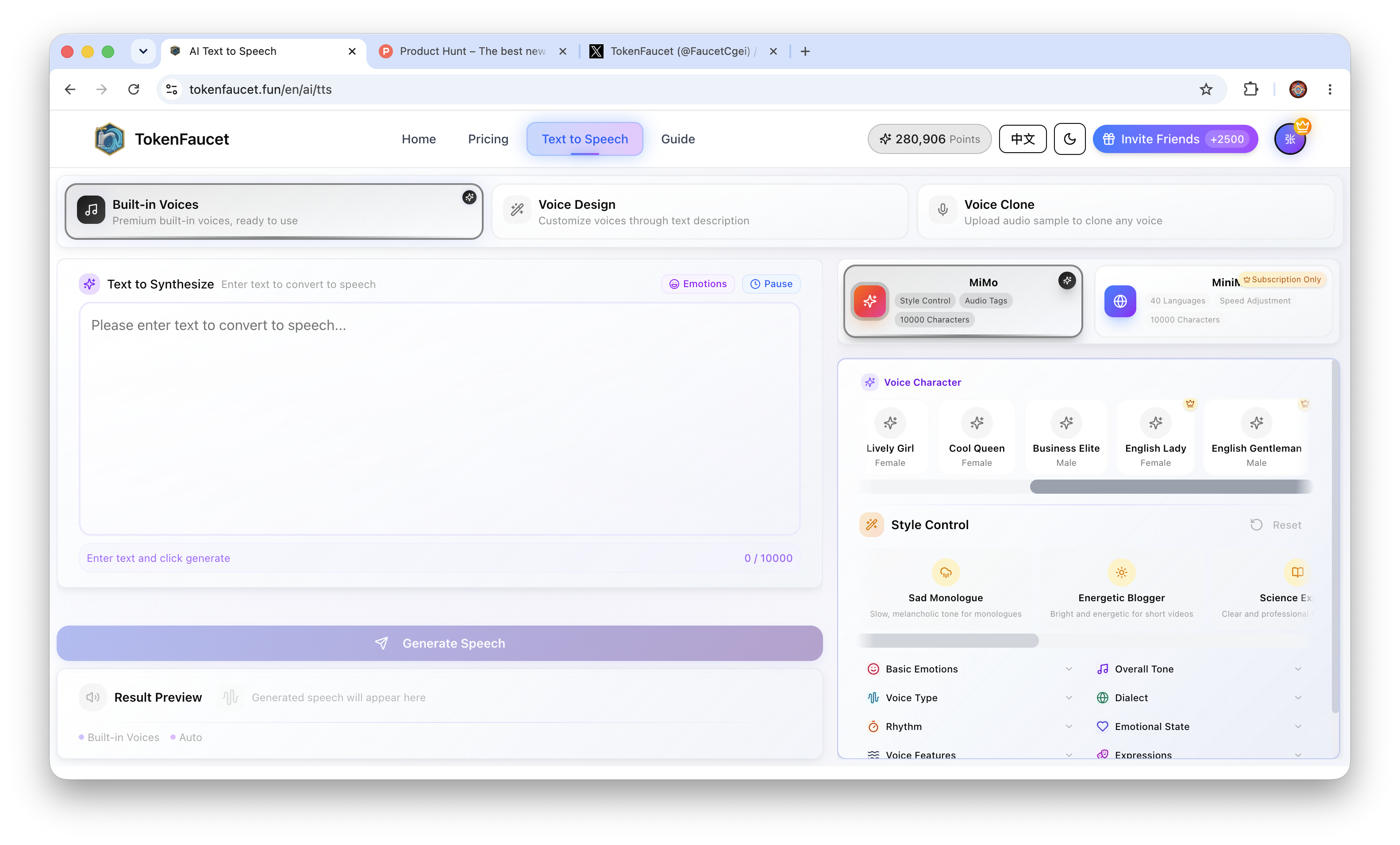Click the Invite Friends +2500 button

pos(1175,139)
